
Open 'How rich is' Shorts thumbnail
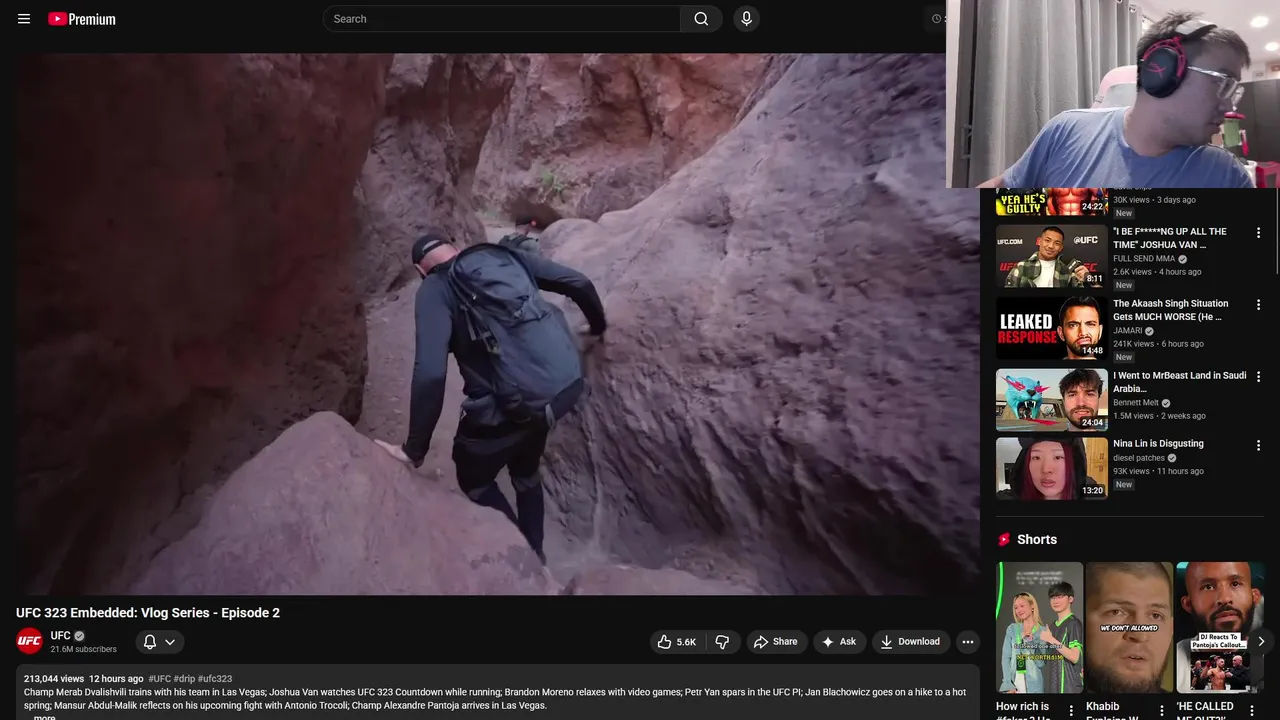(x=1039, y=627)
